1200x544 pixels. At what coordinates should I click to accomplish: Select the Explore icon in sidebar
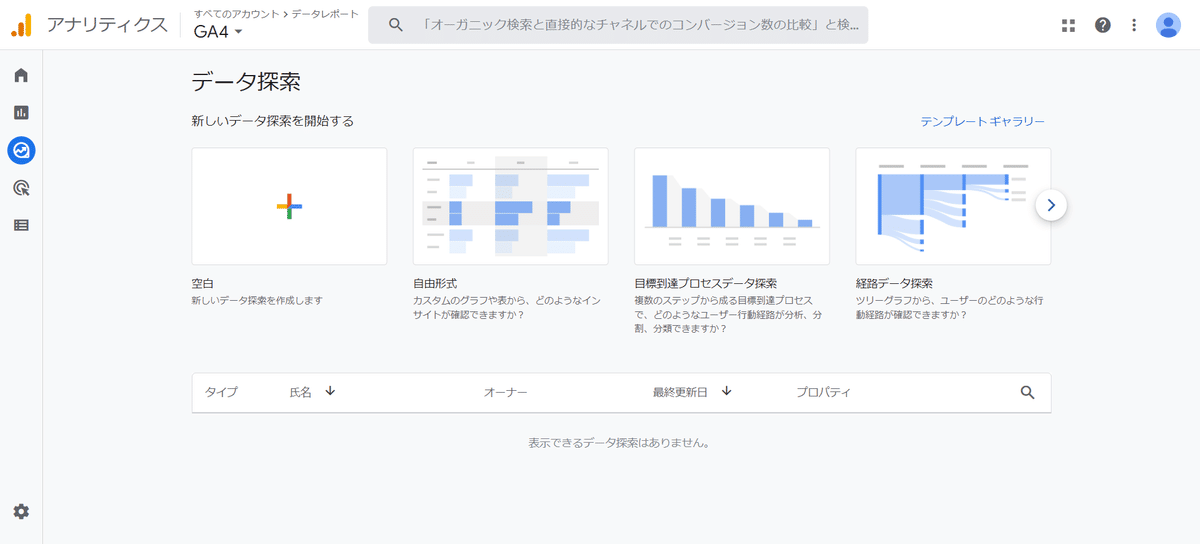click(x=21, y=150)
